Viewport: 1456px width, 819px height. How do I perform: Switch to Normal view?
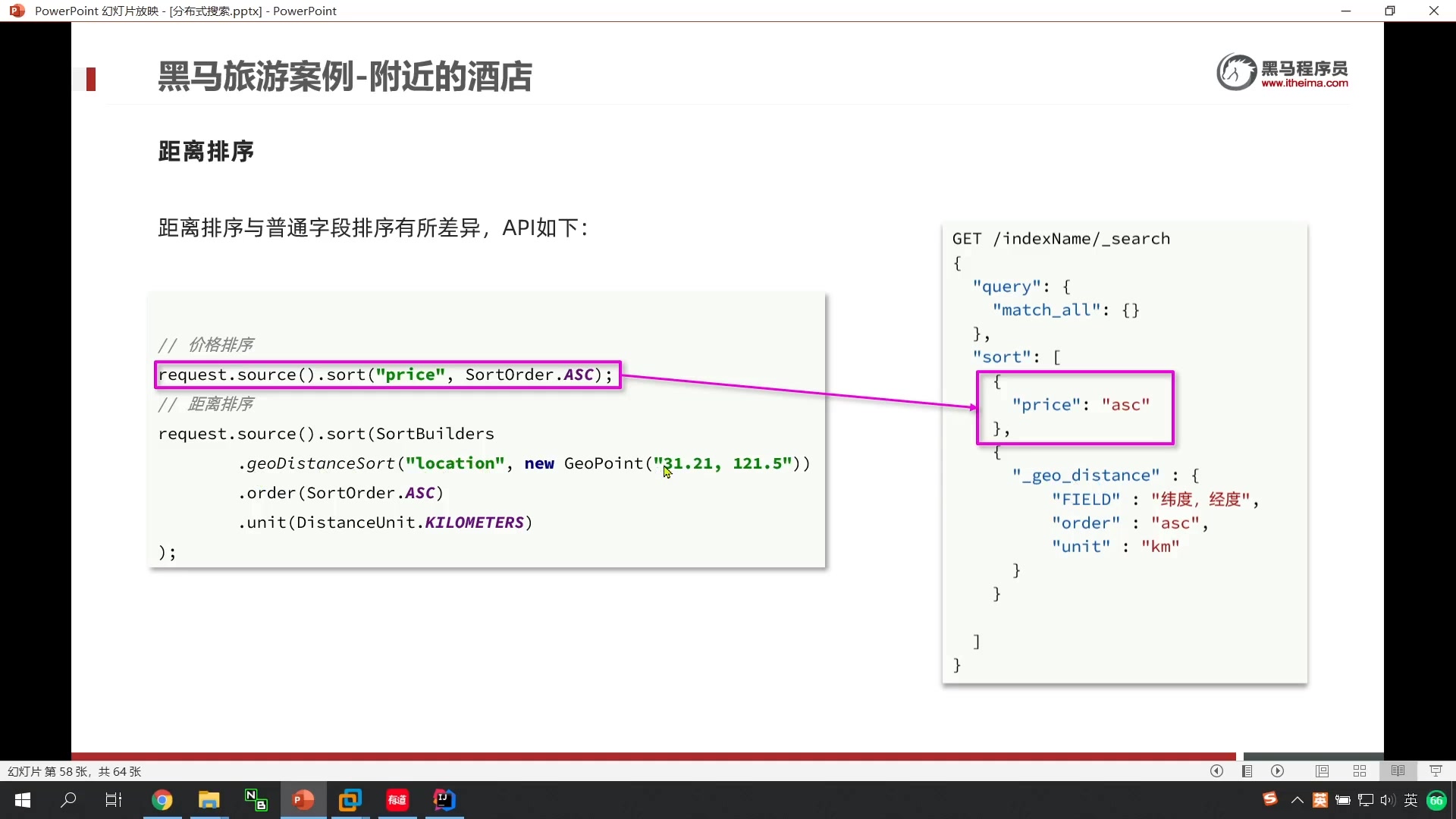tap(1322, 771)
